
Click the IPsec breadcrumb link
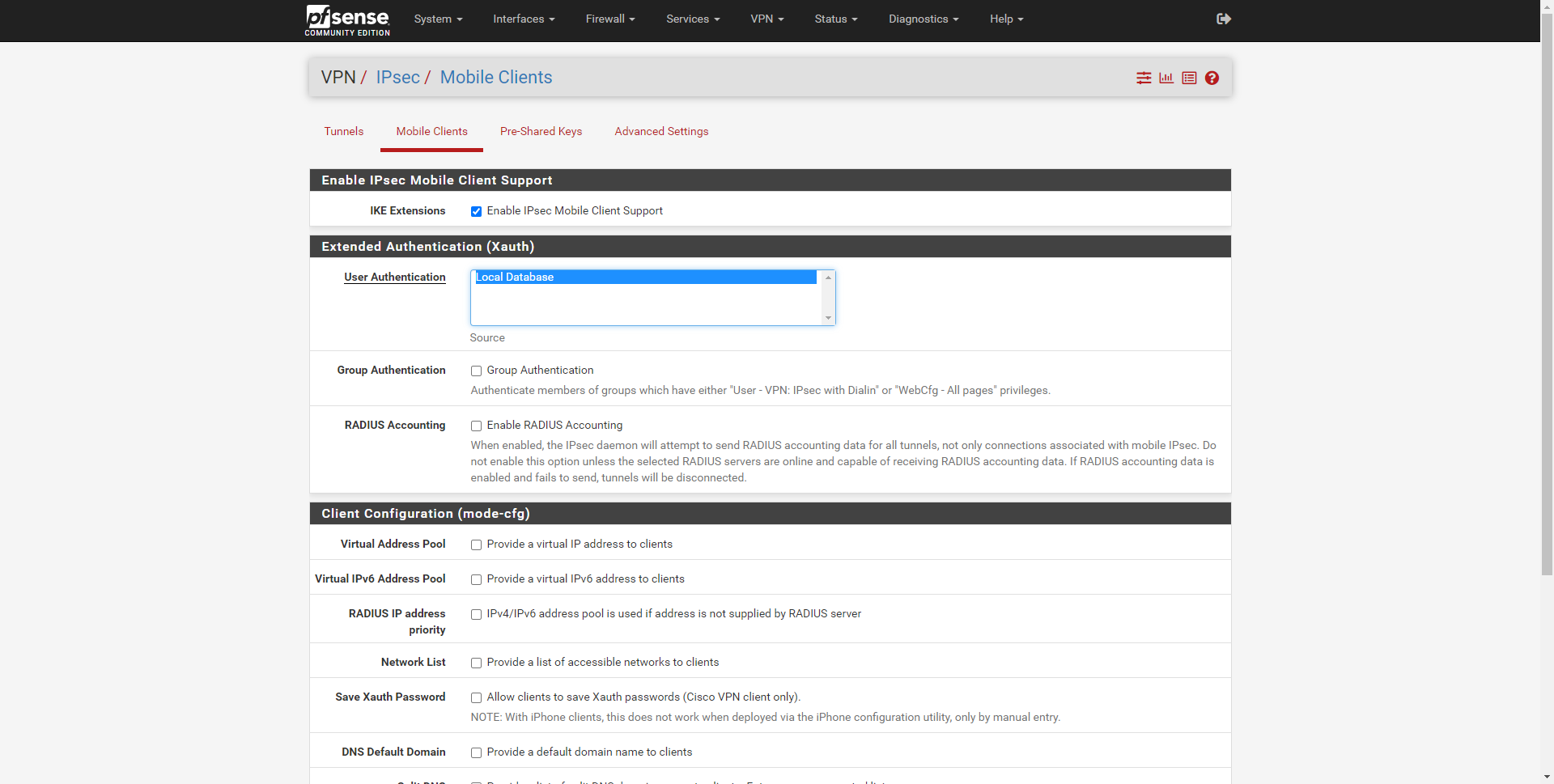point(398,78)
